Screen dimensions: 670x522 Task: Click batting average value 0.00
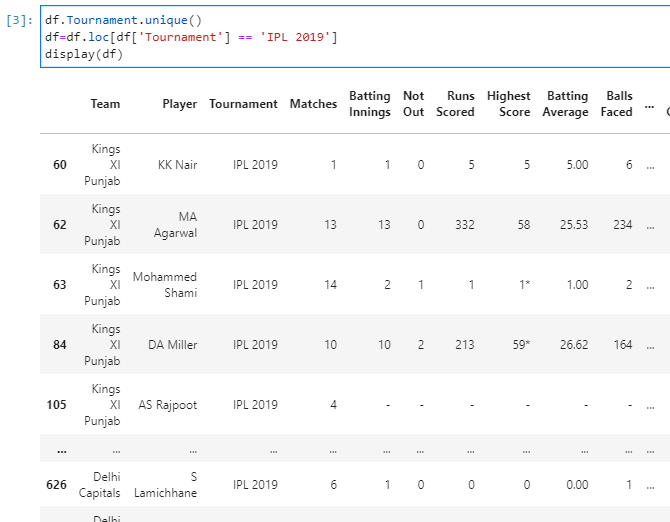[577, 485]
